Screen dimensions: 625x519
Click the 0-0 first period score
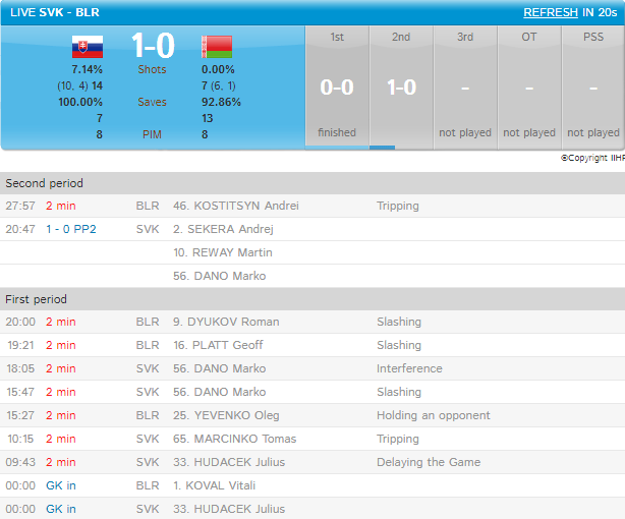[x=337, y=87]
